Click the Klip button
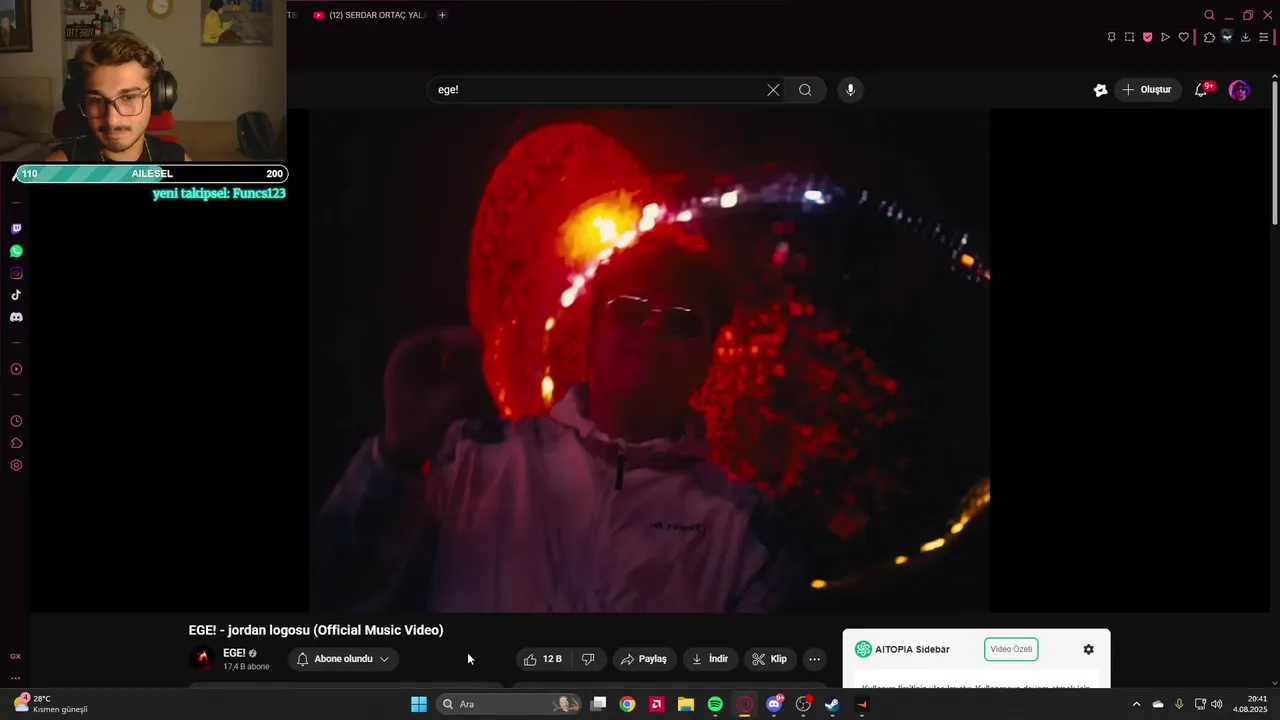The image size is (1280, 720). tap(769, 659)
